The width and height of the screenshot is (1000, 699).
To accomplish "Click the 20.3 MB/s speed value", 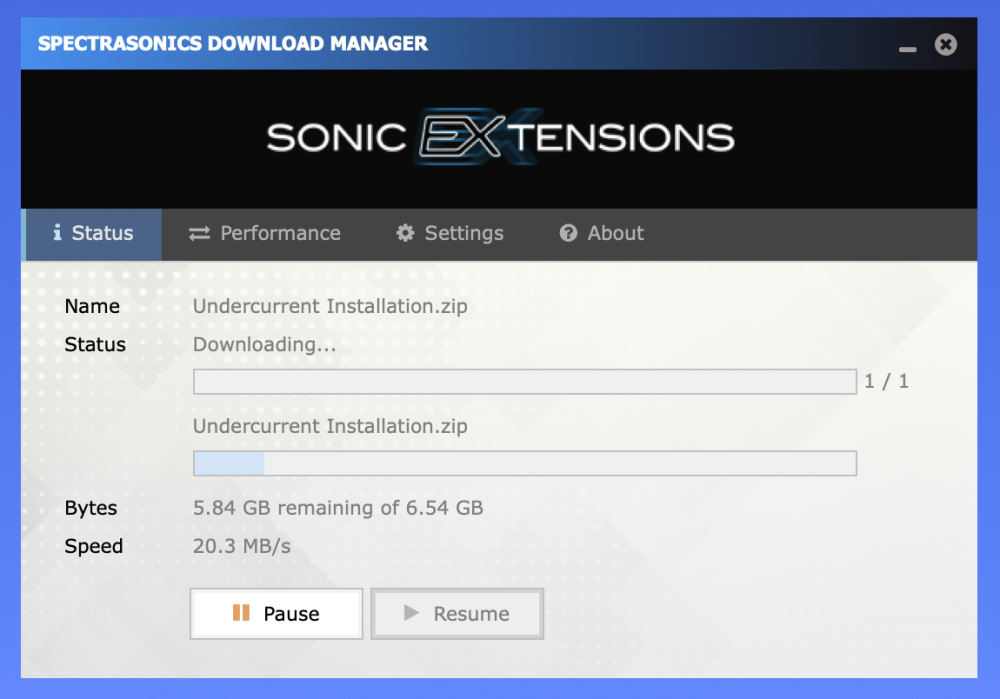I will (x=242, y=546).
